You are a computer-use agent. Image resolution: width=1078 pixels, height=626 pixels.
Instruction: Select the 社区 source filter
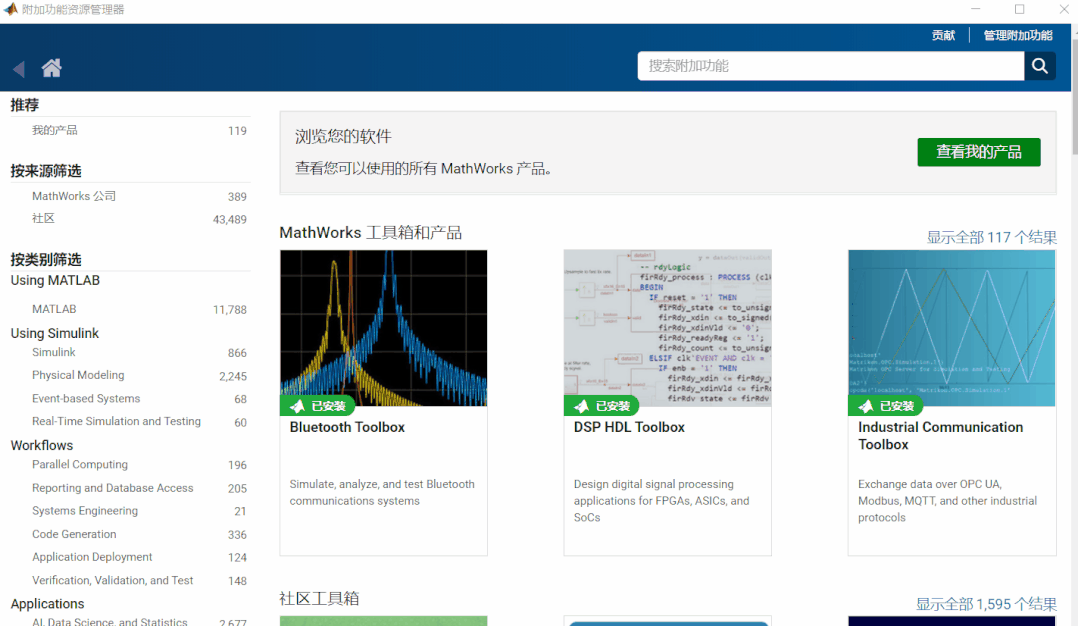[x=46, y=218]
